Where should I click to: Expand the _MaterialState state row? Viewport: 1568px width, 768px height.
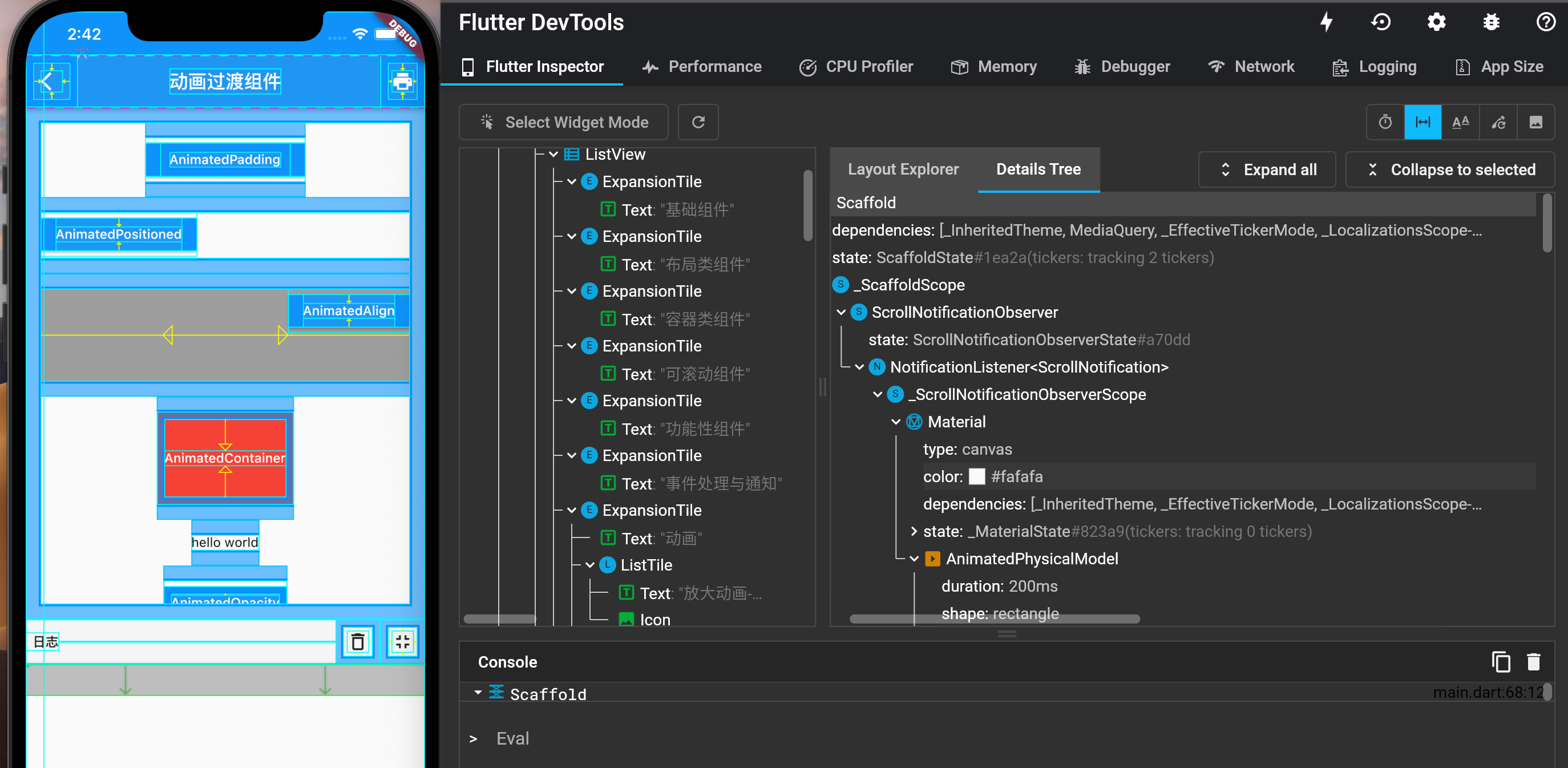pos(914,531)
